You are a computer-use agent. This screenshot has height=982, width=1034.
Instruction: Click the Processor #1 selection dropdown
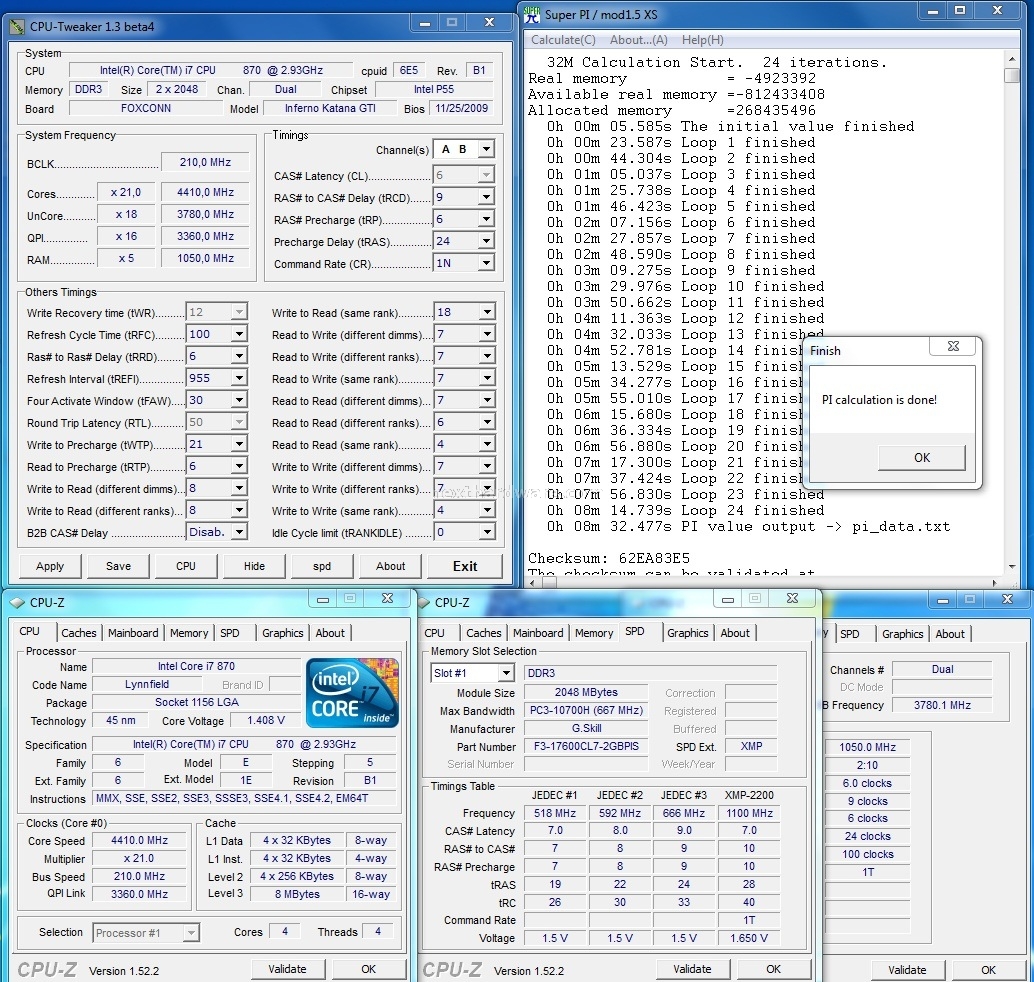coord(146,933)
